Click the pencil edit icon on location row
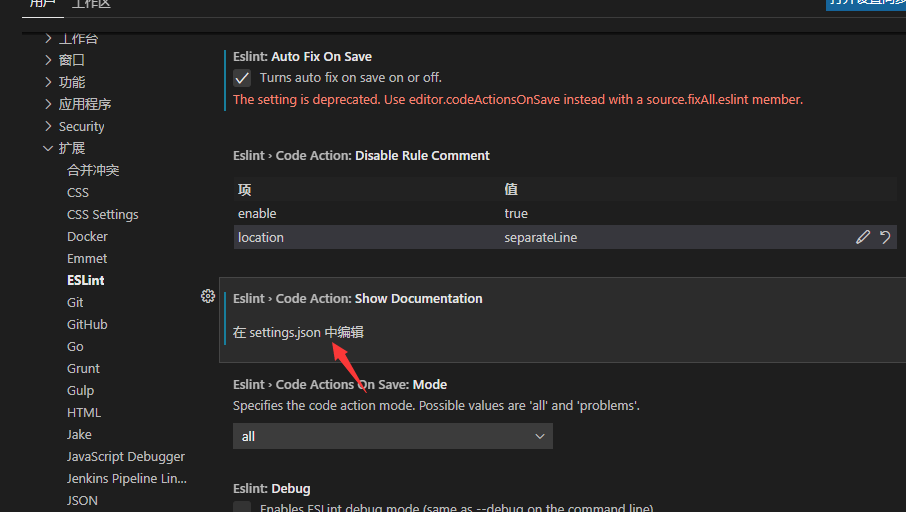Viewport: 906px width, 512px height. coord(863,237)
